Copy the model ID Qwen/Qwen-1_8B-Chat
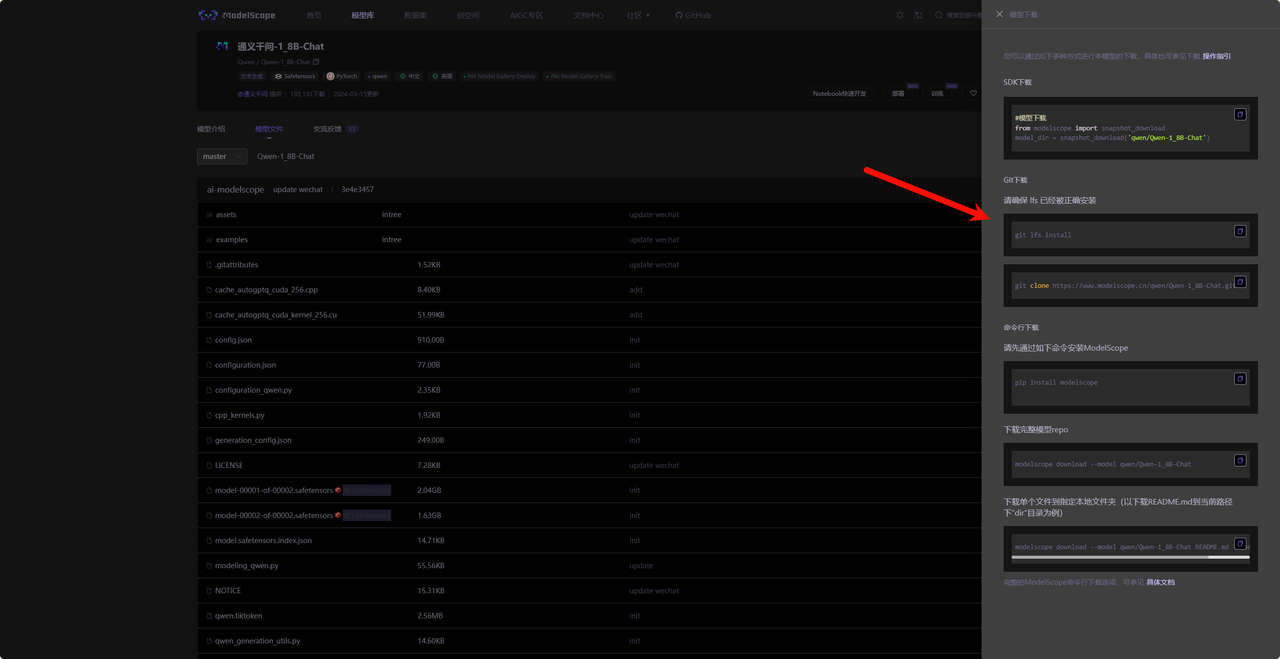Screen dimensions: 1280x659 pyautogui.click(x=316, y=62)
